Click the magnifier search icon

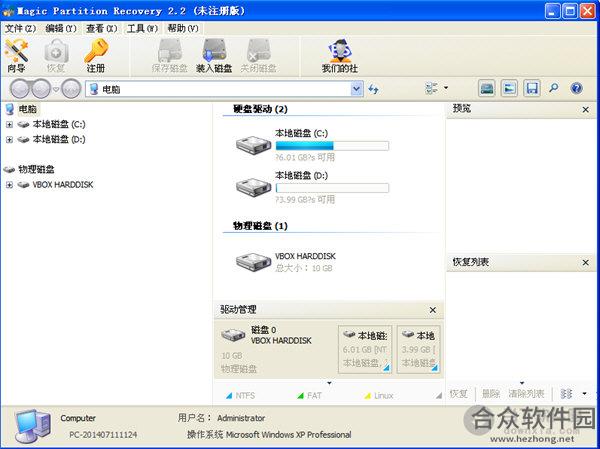[553, 88]
